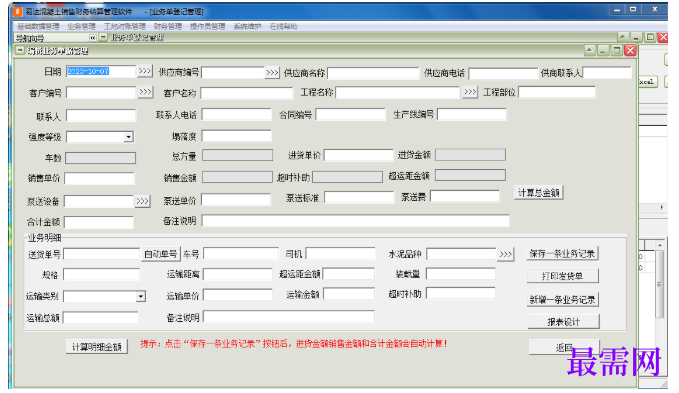Click the 供应商电话 input field
The height and width of the screenshot is (393, 679).
pos(503,73)
